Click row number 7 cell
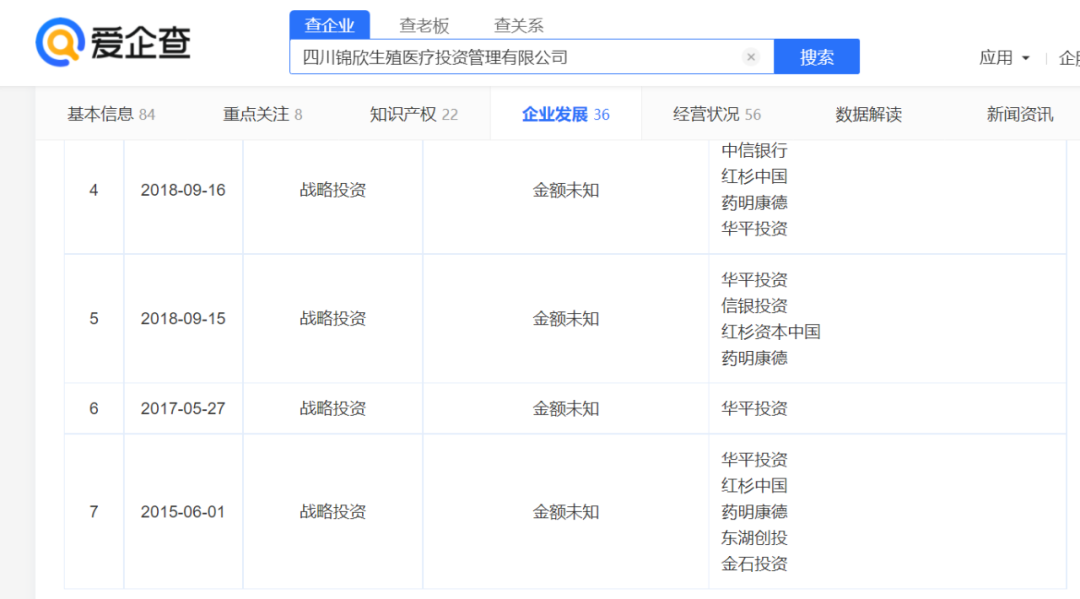The height and width of the screenshot is (599, 1080). [x=94, y=512]
